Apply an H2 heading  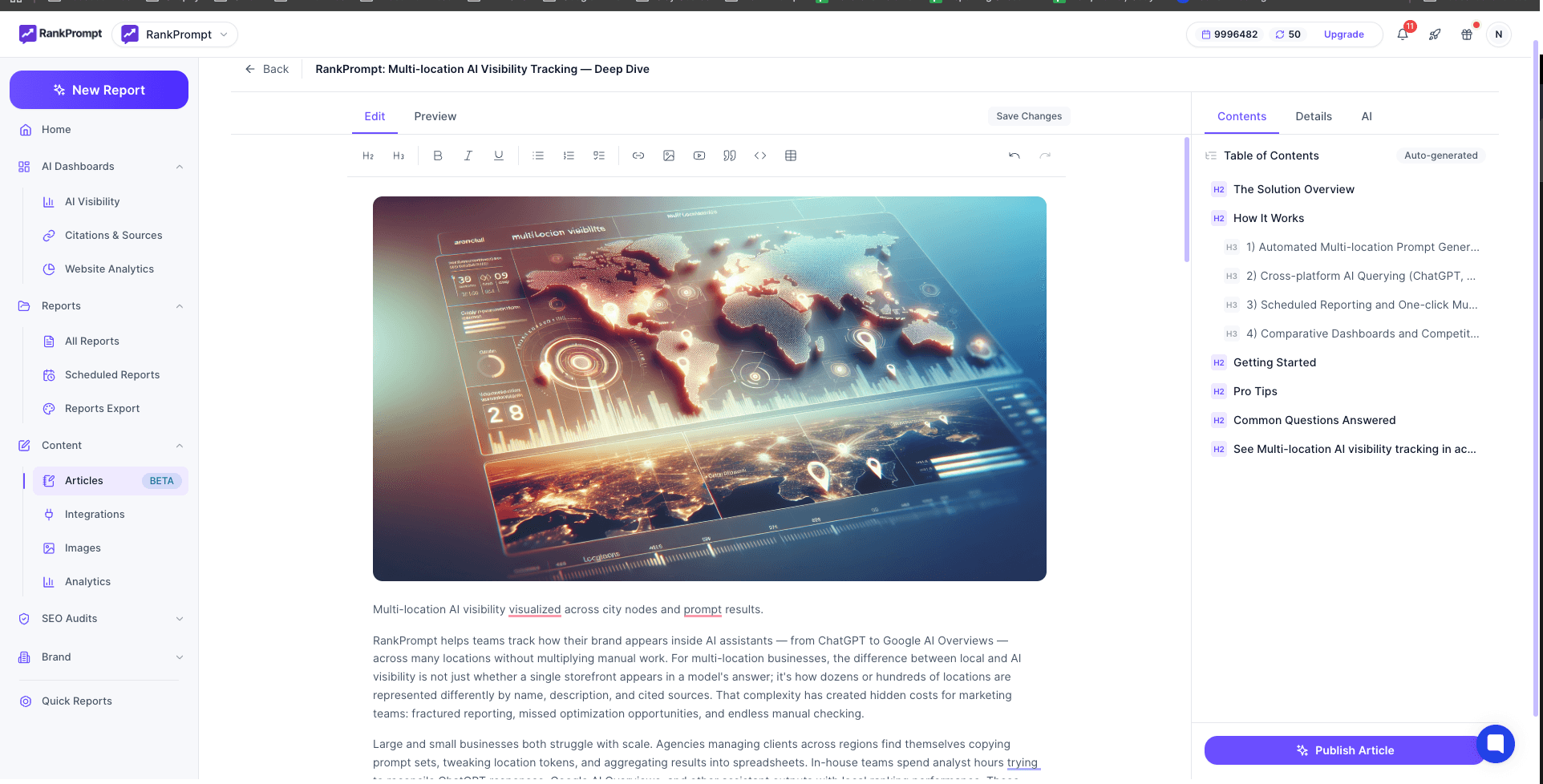click(x=367, y=156)
